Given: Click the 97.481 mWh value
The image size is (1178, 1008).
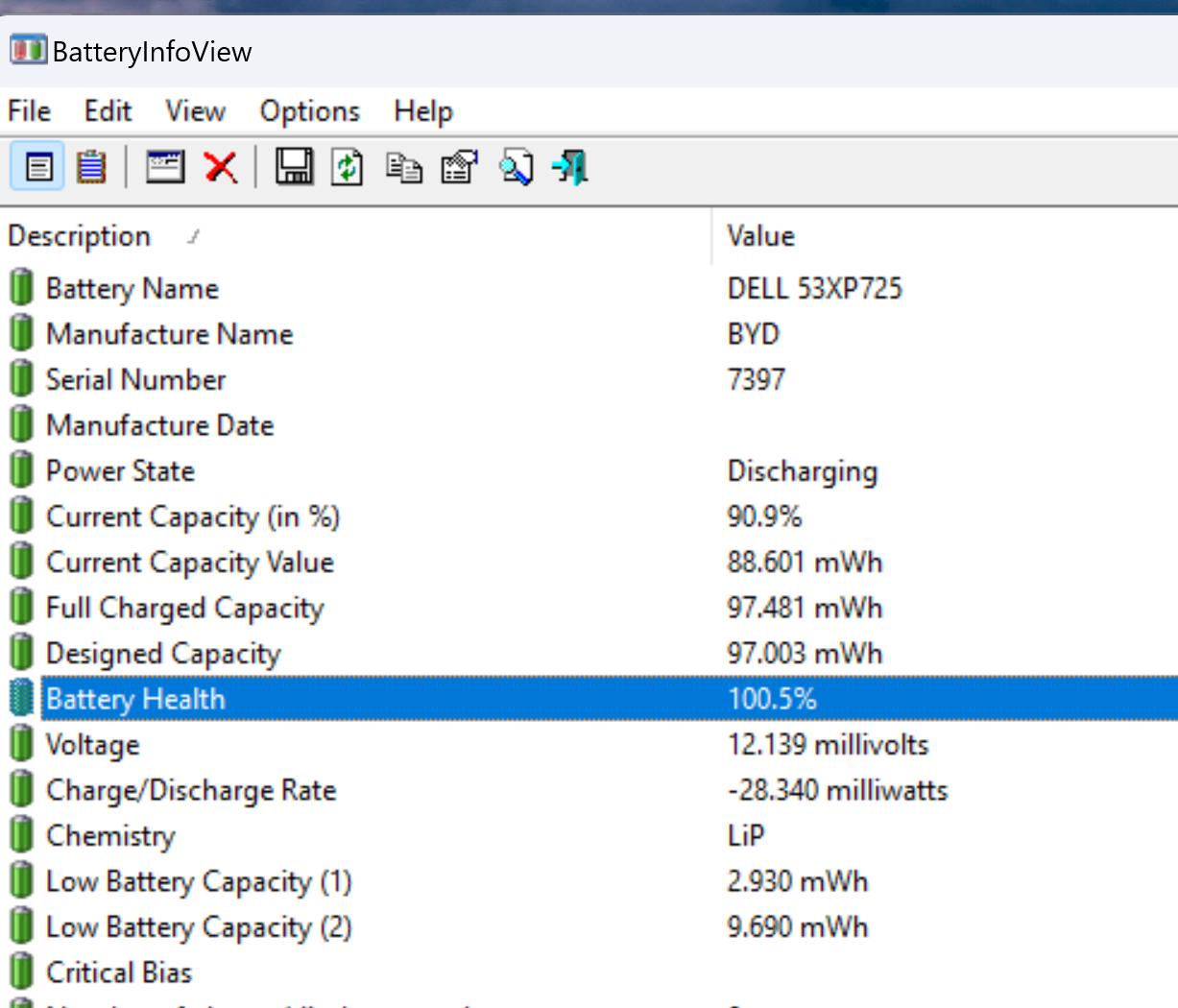Looking at the screenshot, I should (x=805, y=608).
